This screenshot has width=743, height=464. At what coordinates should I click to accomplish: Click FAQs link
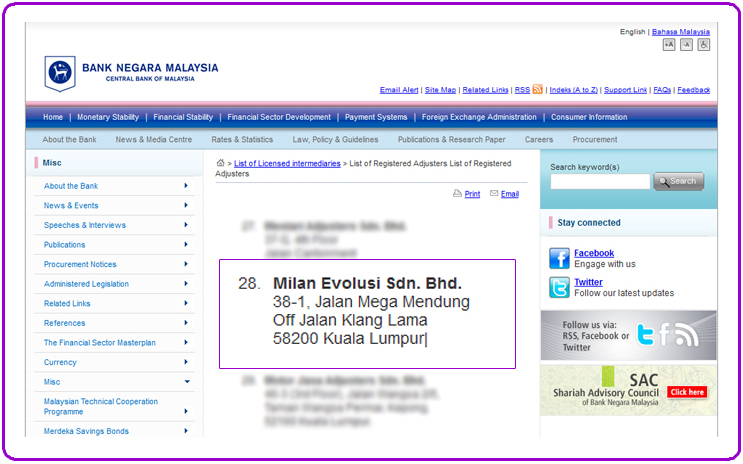point(662,90)
